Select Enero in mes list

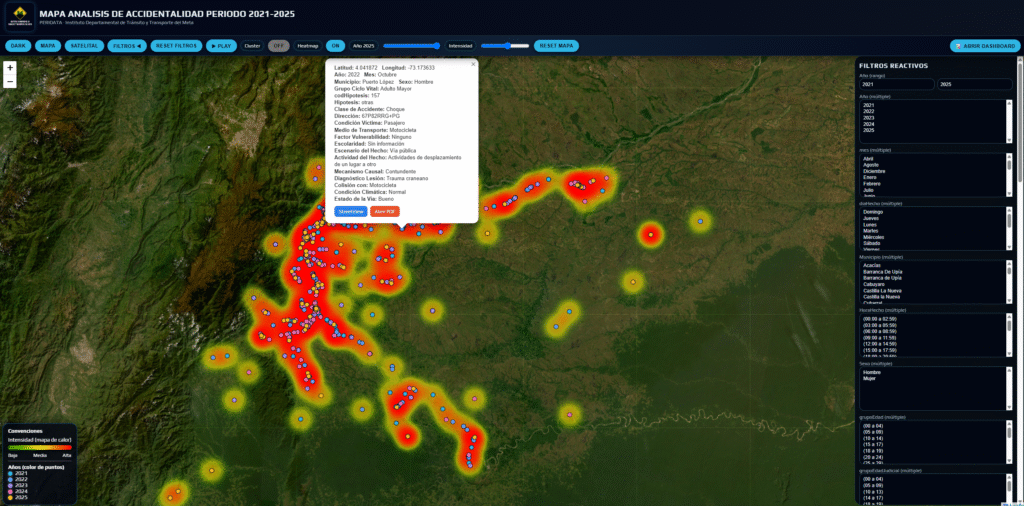pos(933,178)
